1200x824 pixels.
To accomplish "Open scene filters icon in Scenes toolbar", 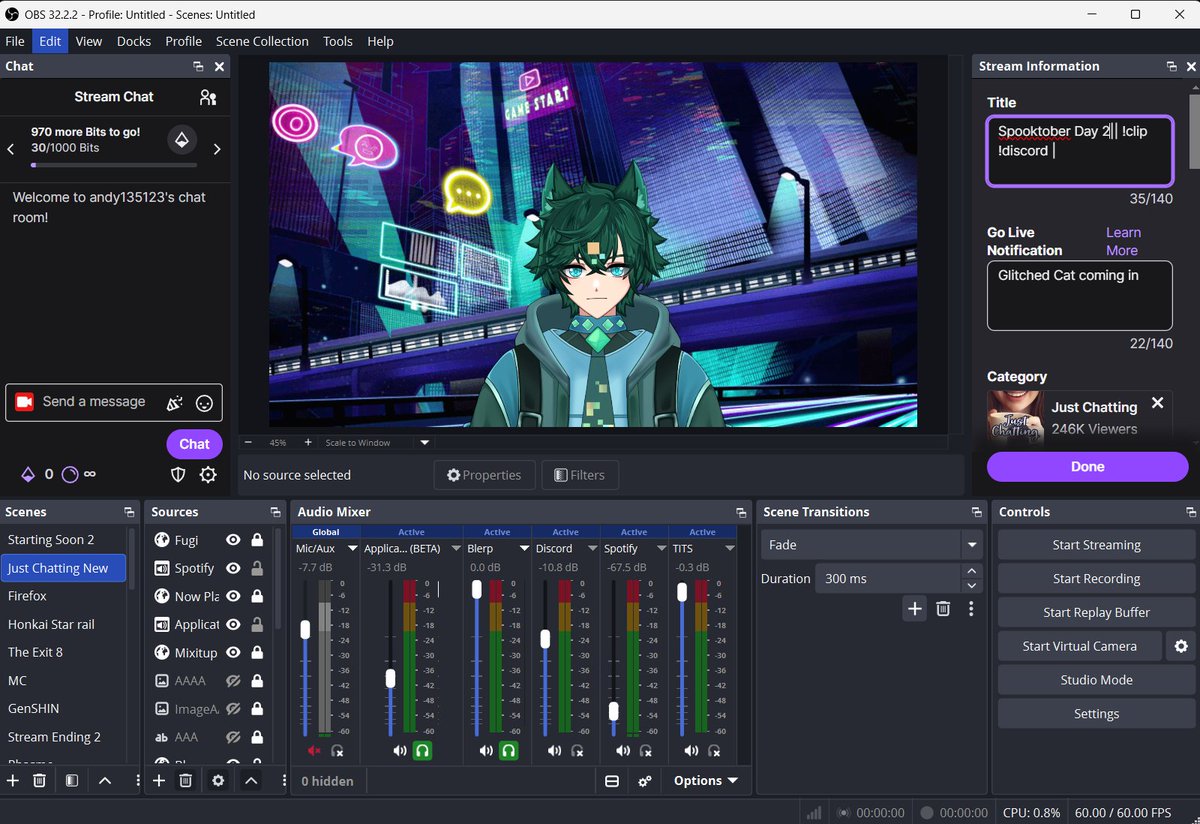I will click(x=72, y=780).
